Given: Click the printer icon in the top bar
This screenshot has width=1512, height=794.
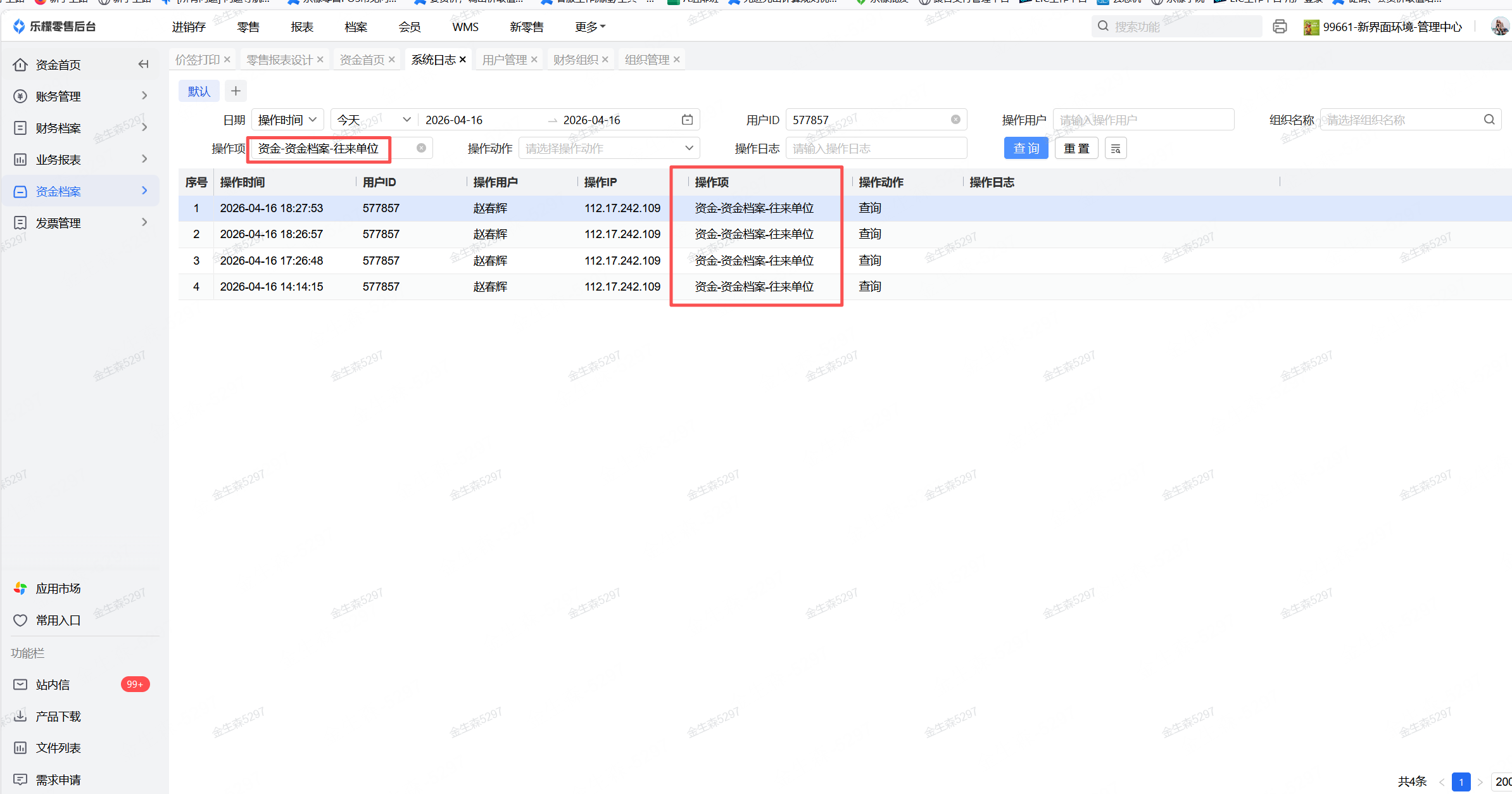Looking at the screenshot, I should tap(1280, 27).
